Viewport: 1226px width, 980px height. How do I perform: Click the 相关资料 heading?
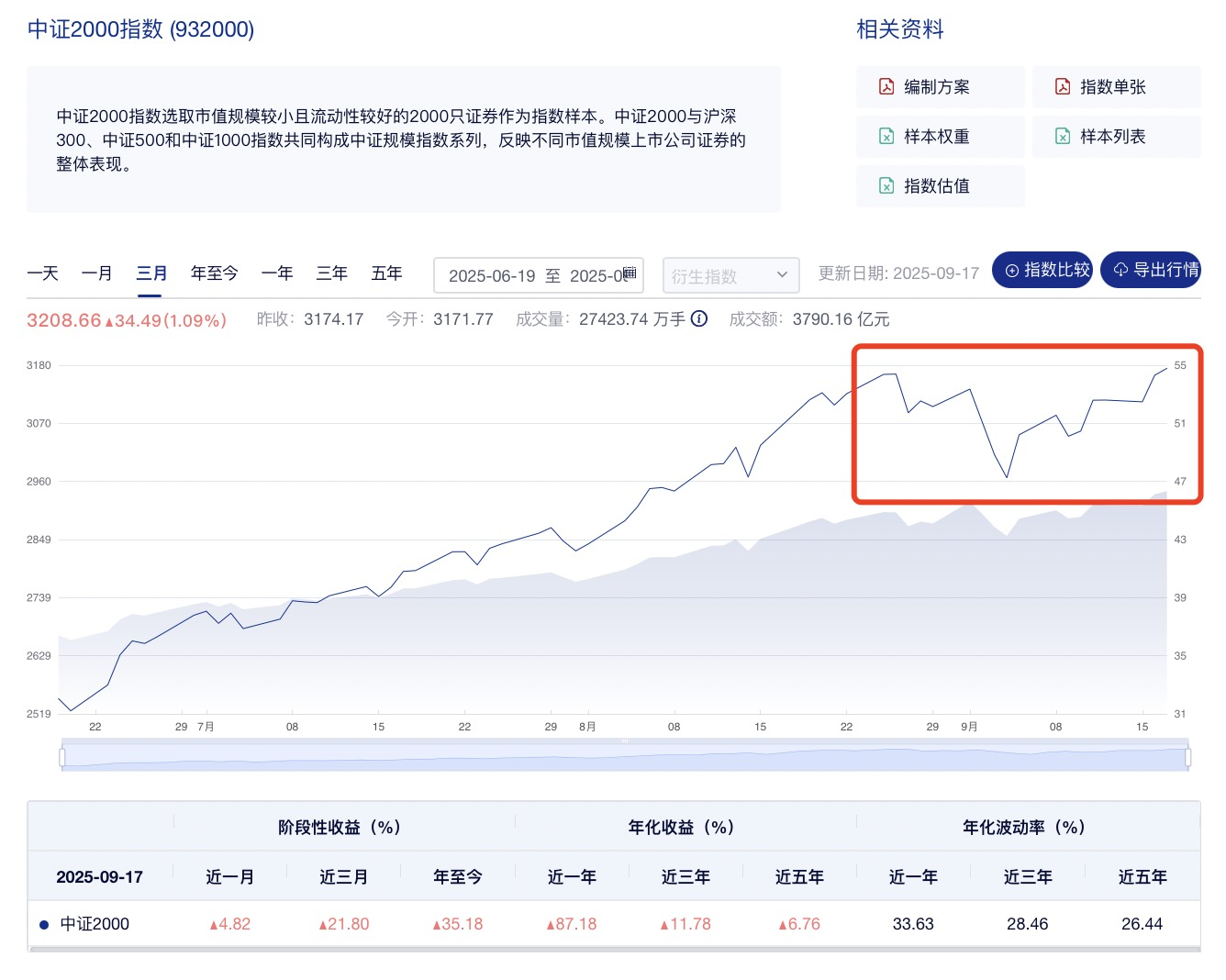point(900,29)
